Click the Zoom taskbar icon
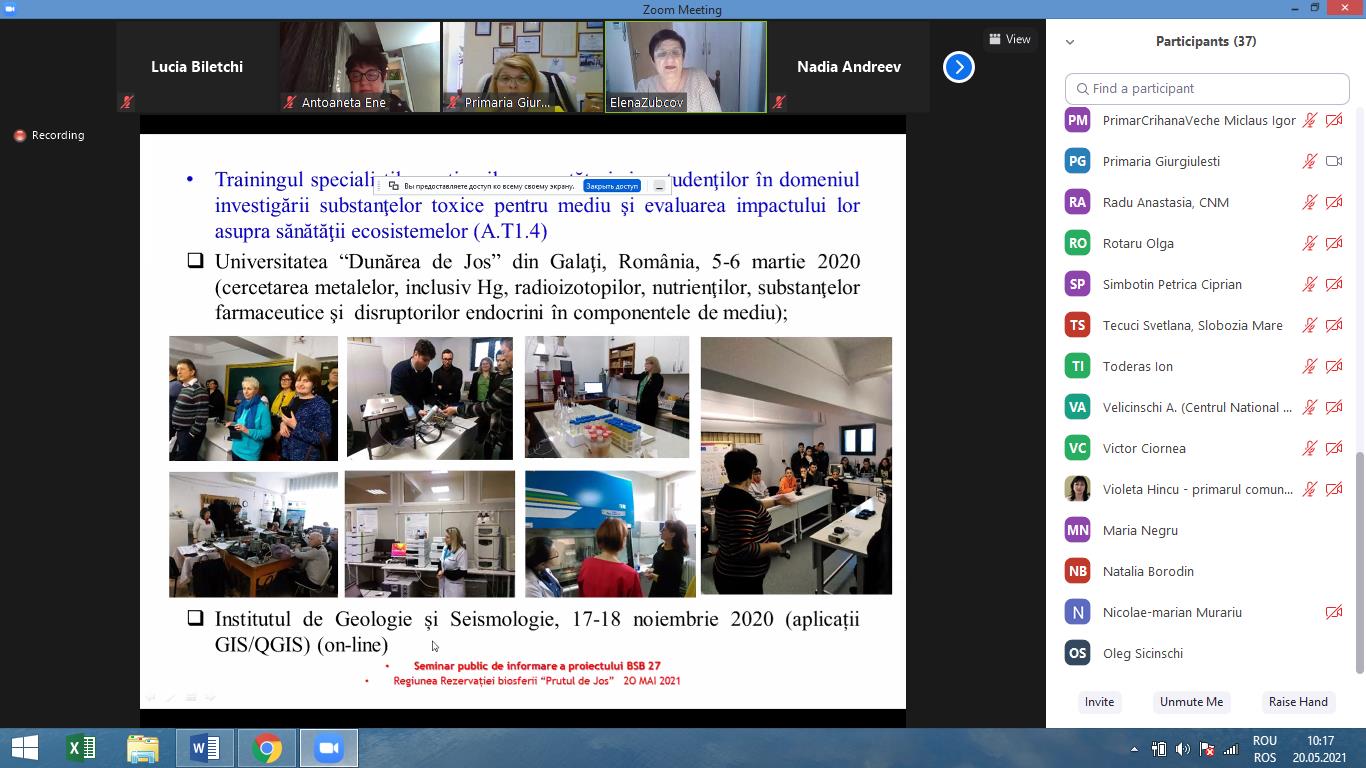 328,748
